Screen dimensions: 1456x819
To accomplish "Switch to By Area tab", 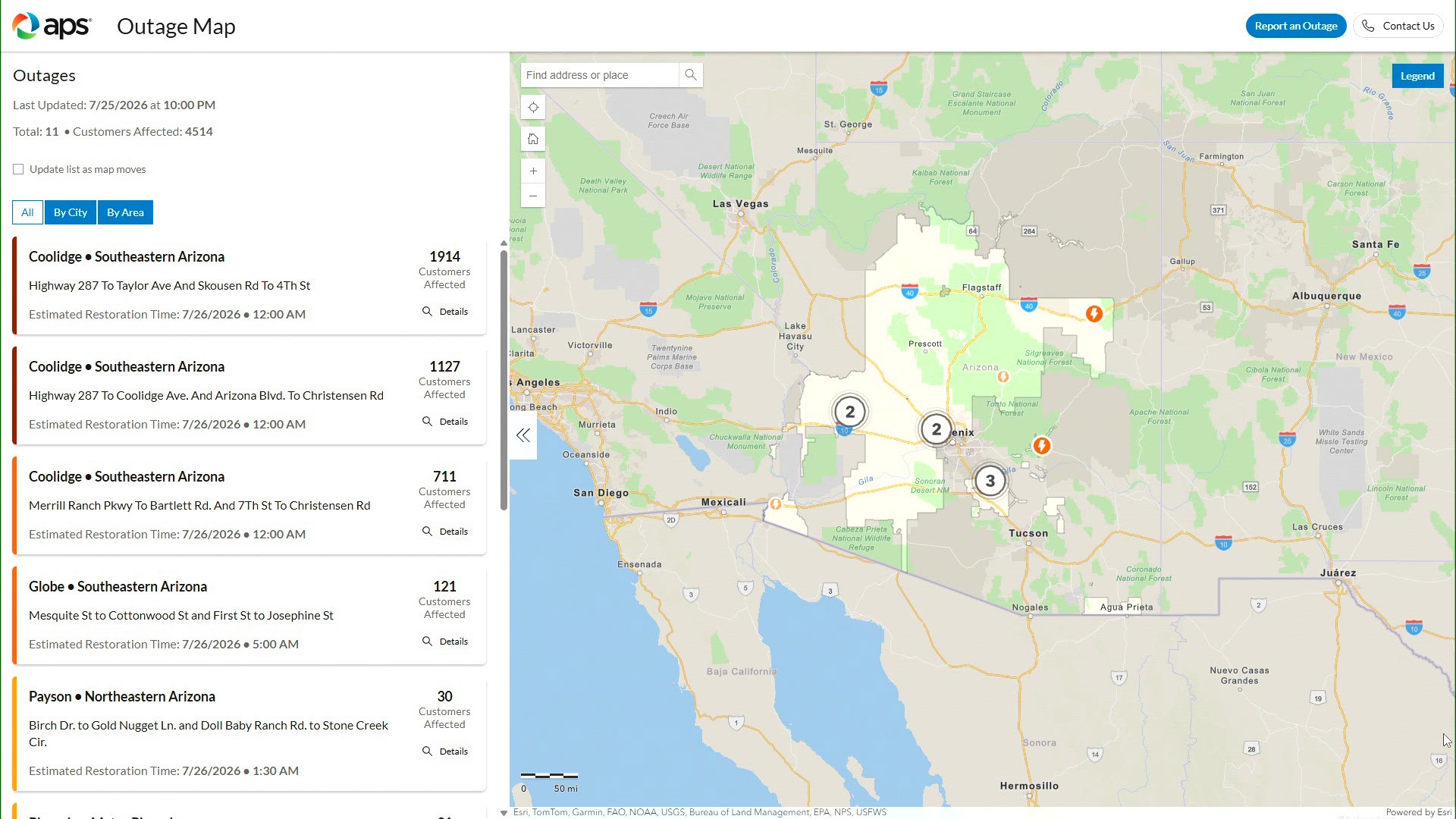I will 125,212.
